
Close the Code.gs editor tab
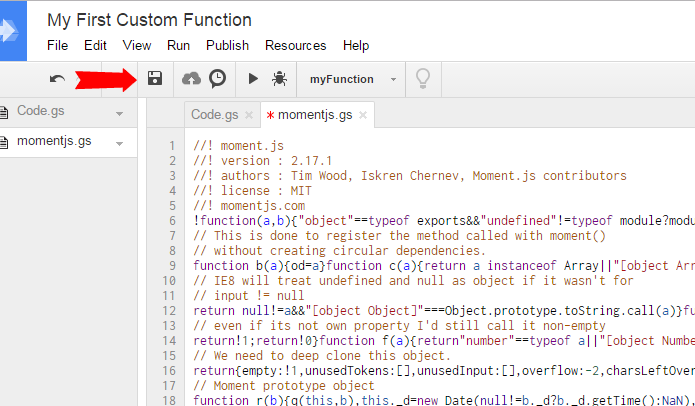pyautogui.click(x=248, y=115)
